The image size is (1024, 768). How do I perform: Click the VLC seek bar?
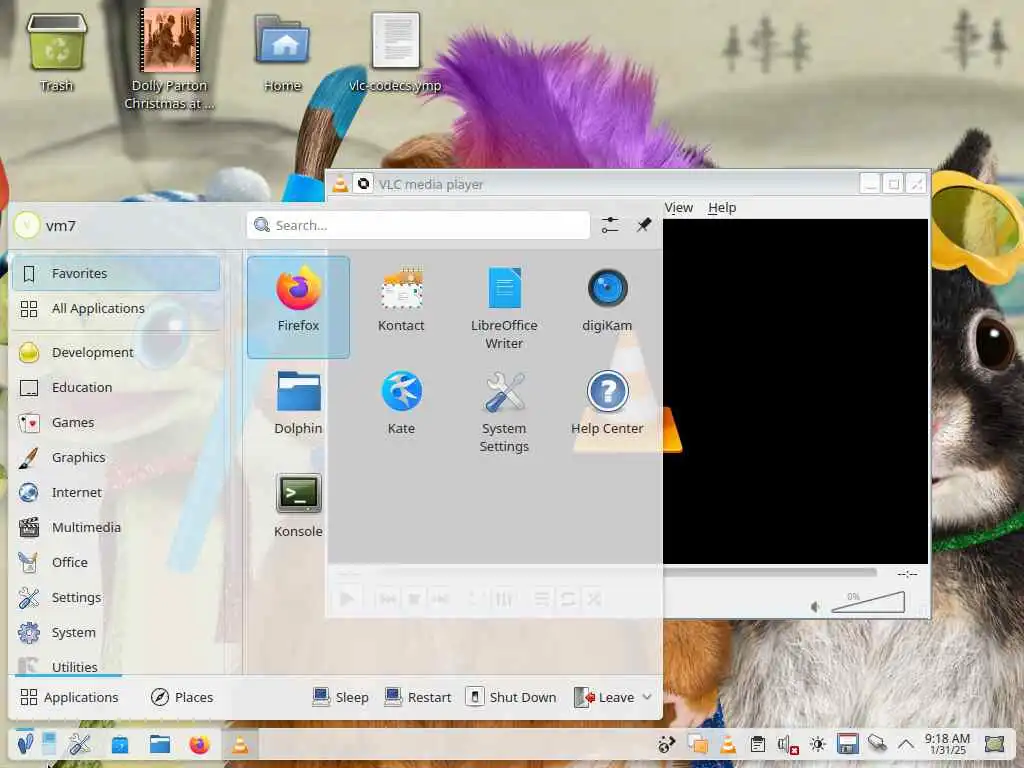point(770,573)
